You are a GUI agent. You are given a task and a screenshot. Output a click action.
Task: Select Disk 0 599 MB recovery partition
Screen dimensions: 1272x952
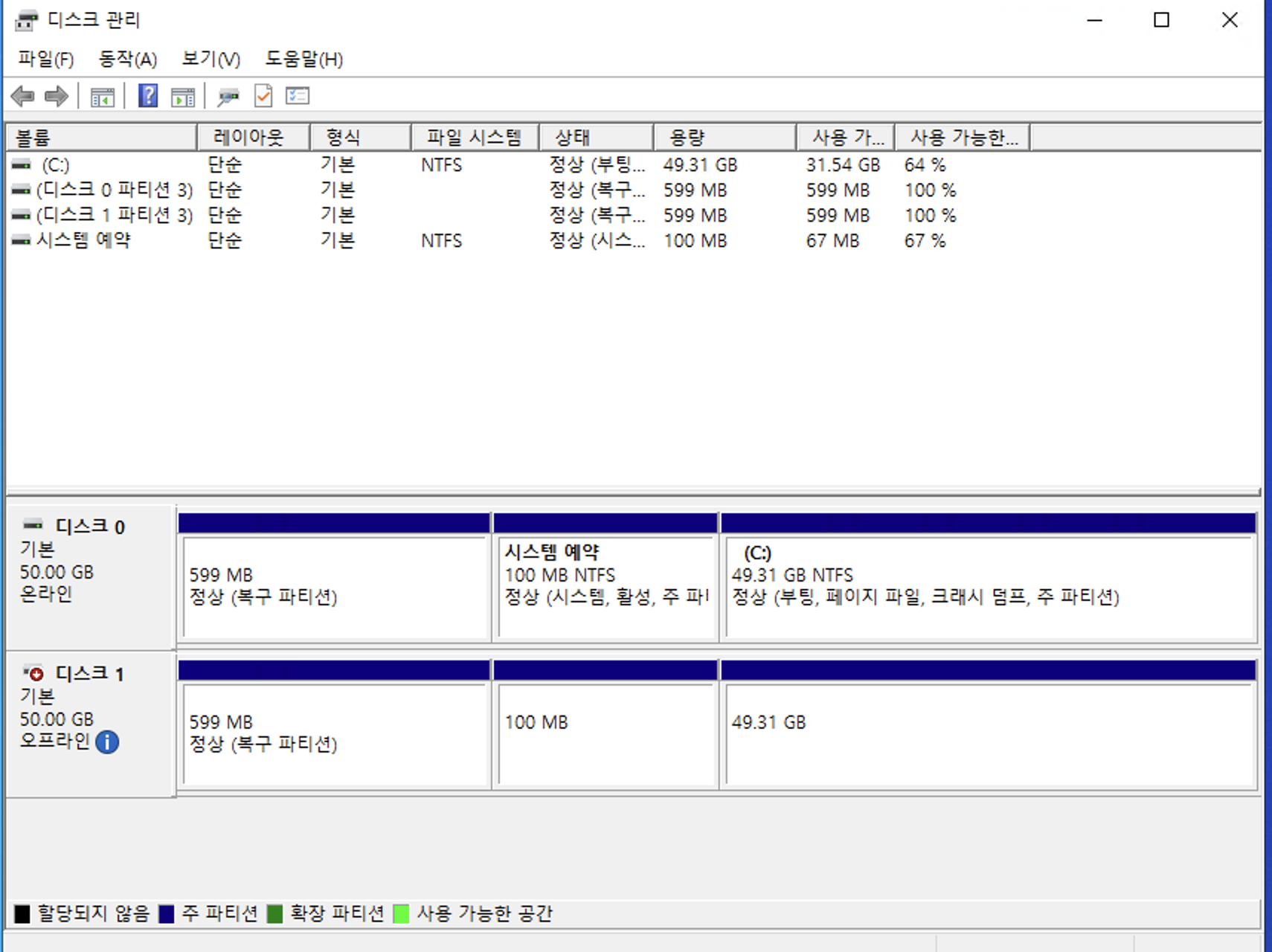pos(334,577)
